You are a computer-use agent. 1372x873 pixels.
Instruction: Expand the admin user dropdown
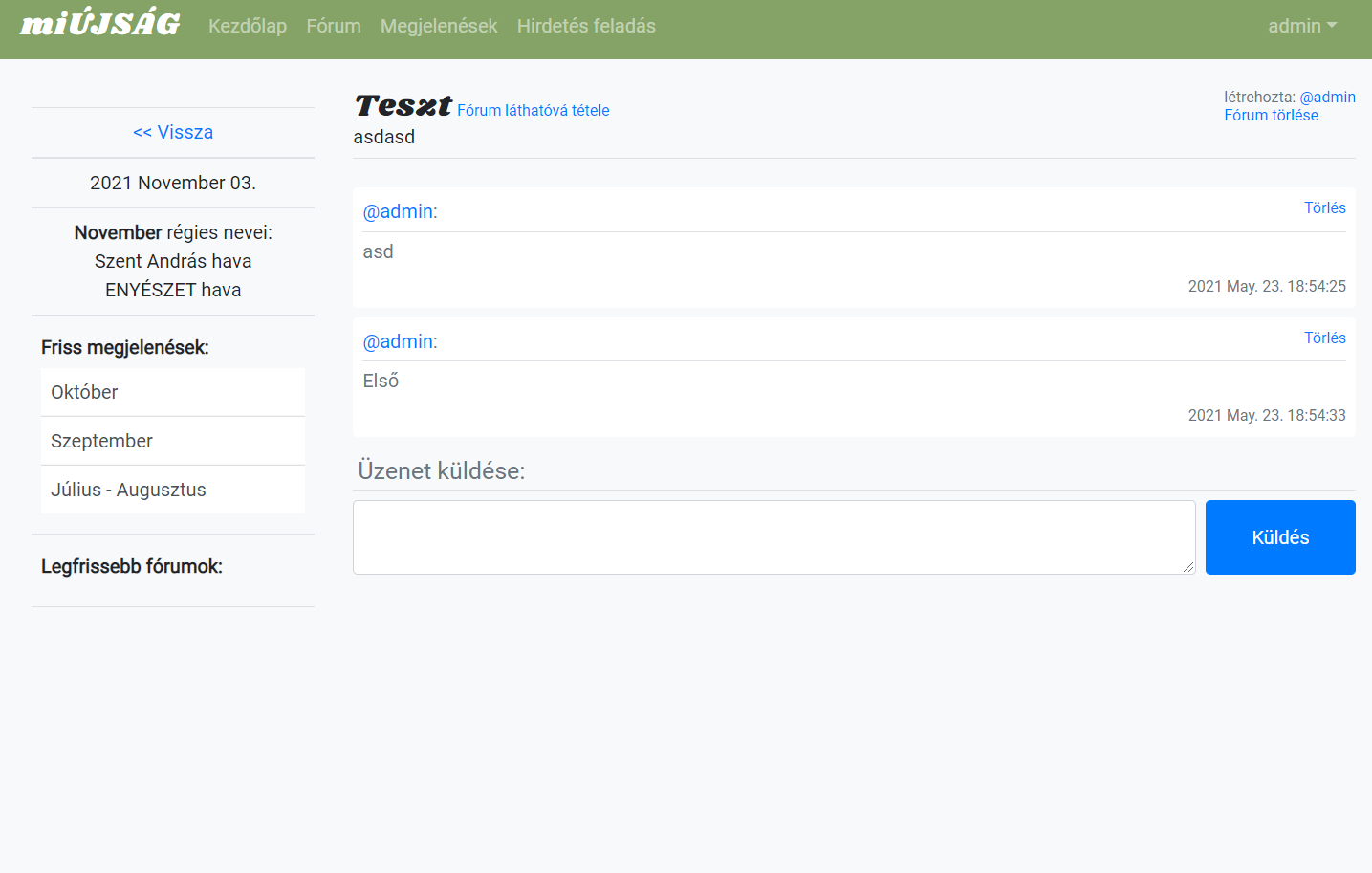click(1302, 26)
